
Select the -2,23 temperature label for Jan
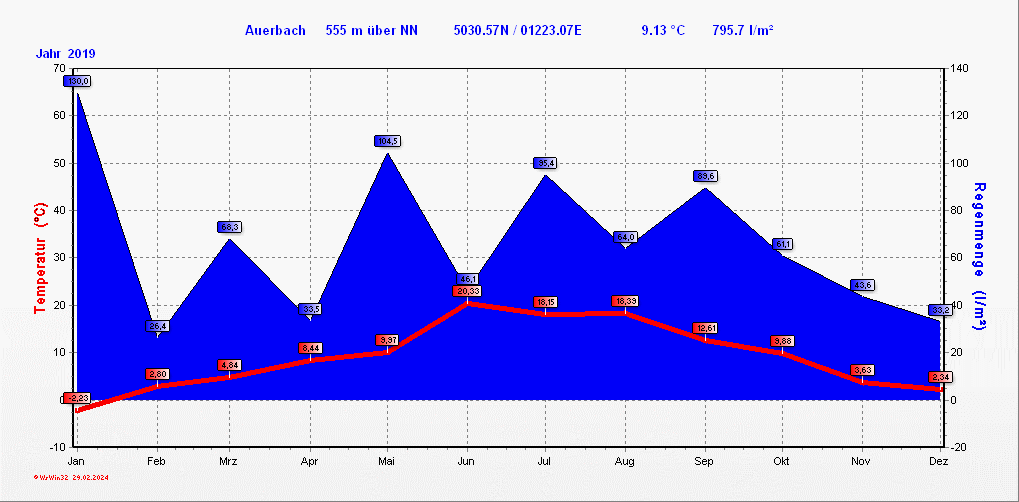(x=77, y=398)
